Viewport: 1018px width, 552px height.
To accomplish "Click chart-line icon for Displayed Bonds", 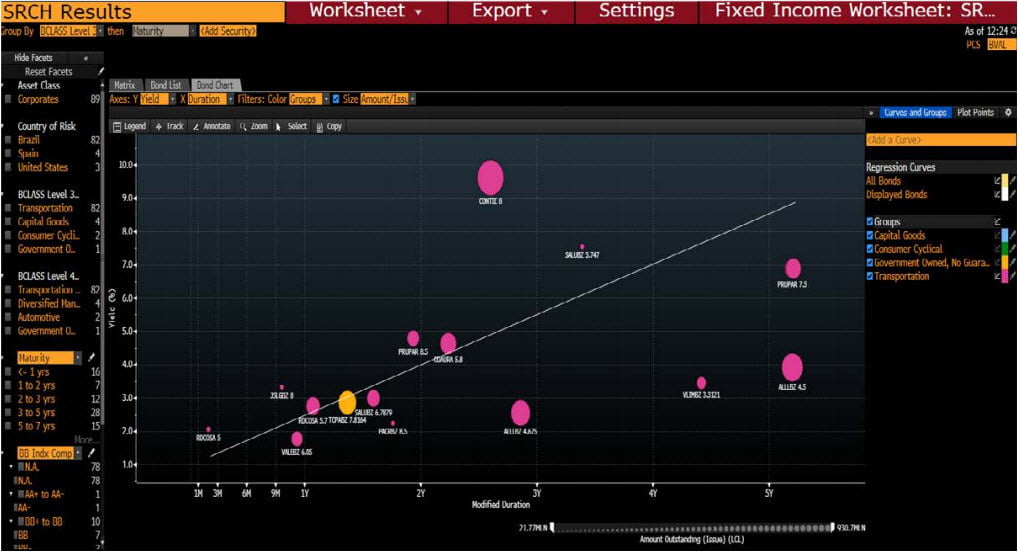I will tap(998, 194).
